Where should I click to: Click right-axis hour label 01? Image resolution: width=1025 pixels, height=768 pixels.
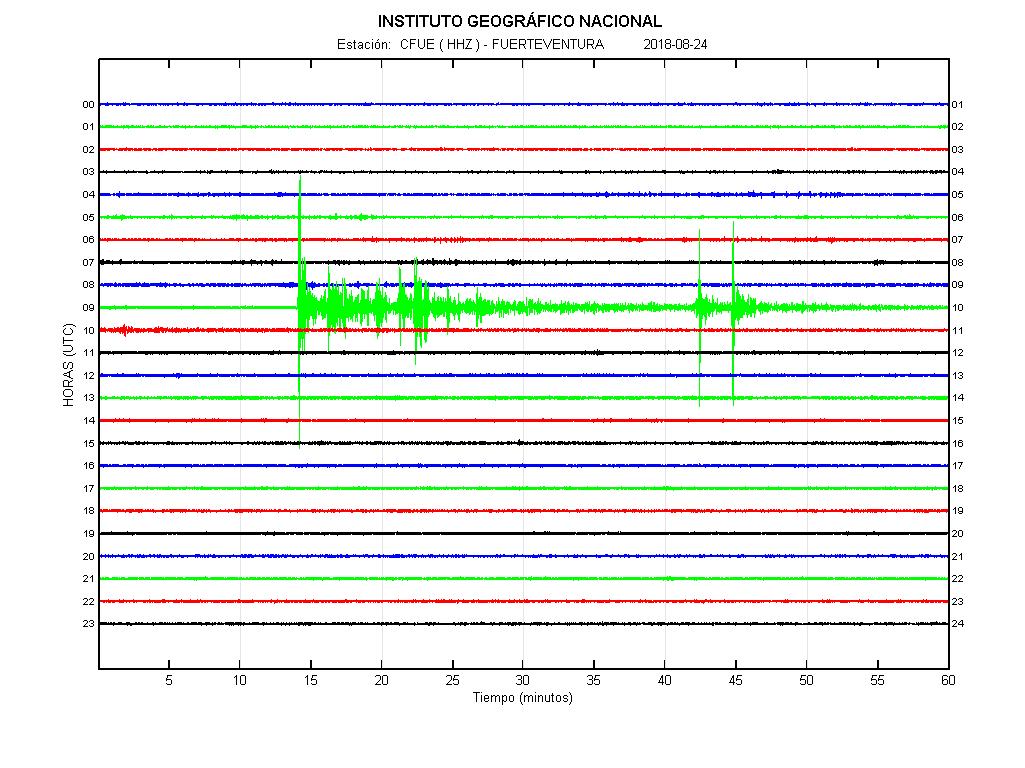click(958, 105)
